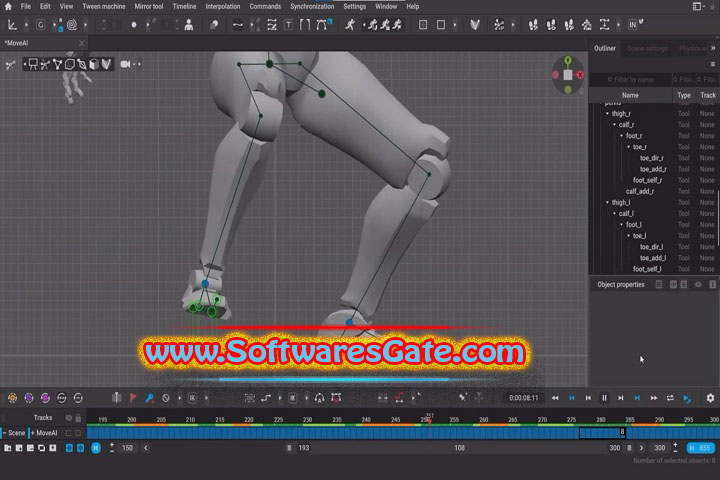
Task: Click the first footprints icon in toolbar
Action: (533, 25)
